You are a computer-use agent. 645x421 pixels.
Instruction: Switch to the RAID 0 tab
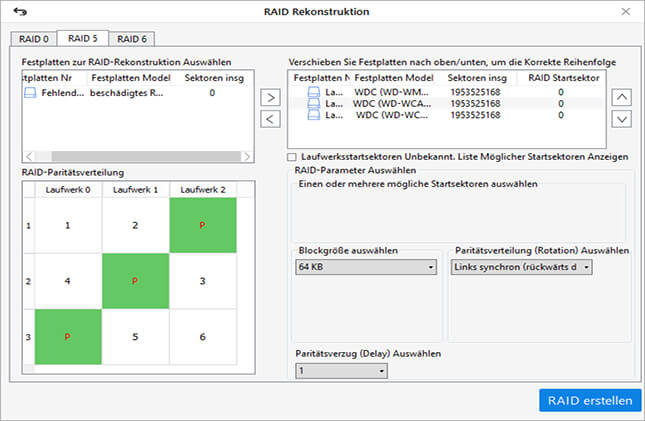(32, 39)
